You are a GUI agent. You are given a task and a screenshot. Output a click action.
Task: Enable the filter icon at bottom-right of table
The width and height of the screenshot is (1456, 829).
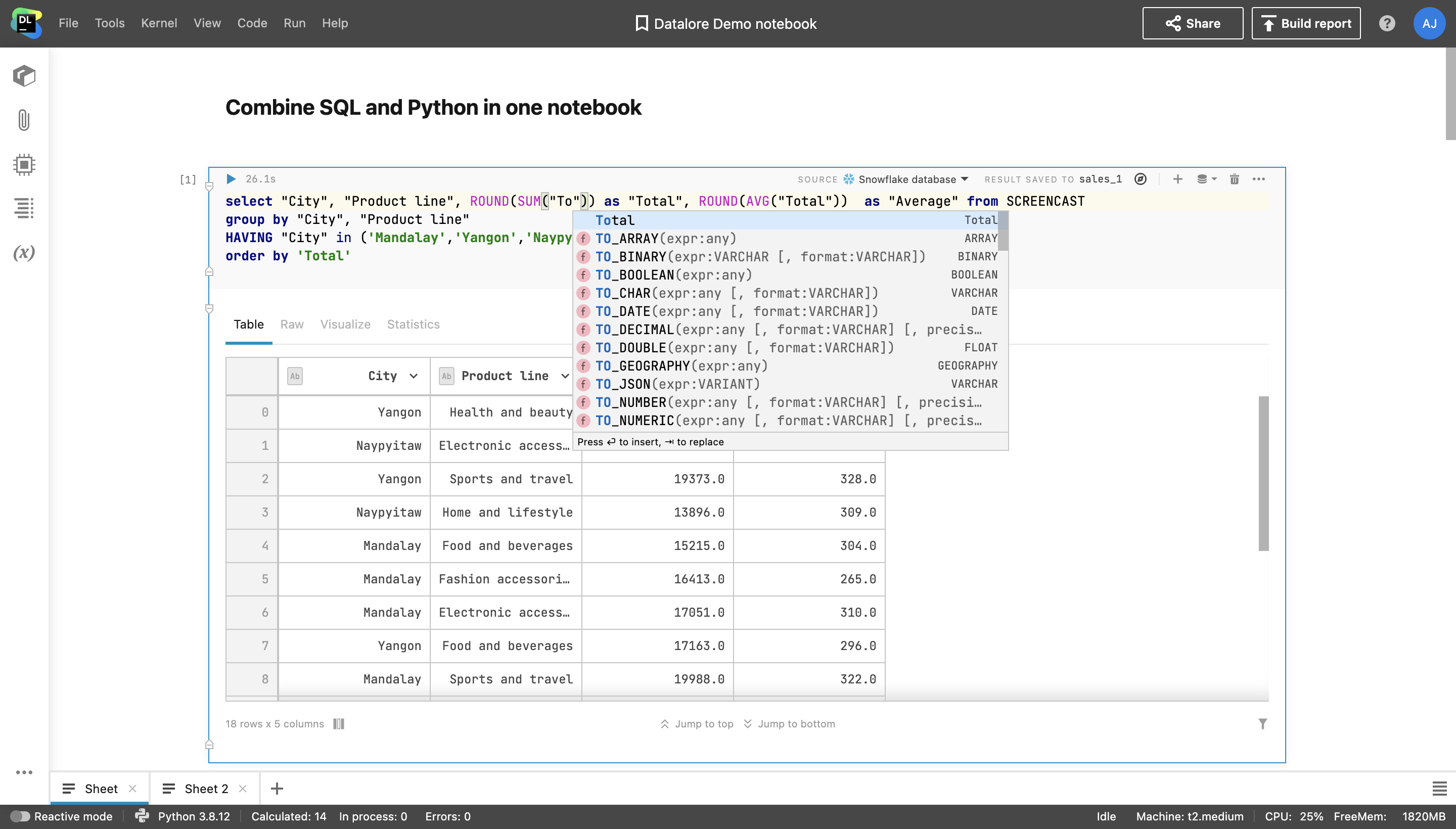pos(1263,723)
